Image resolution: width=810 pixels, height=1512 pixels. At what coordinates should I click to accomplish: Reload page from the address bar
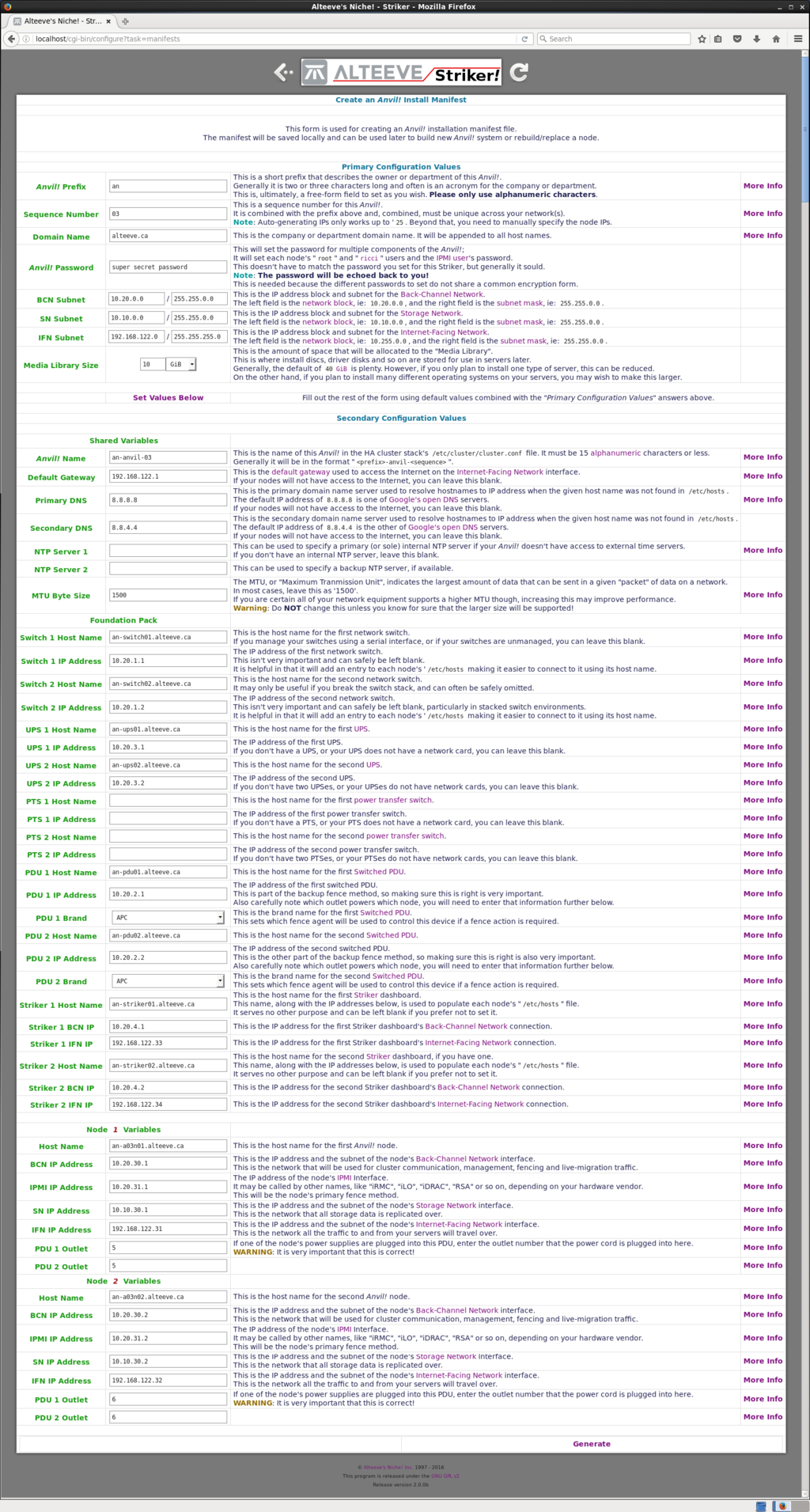pyautogui.click(x=524, y=39)
